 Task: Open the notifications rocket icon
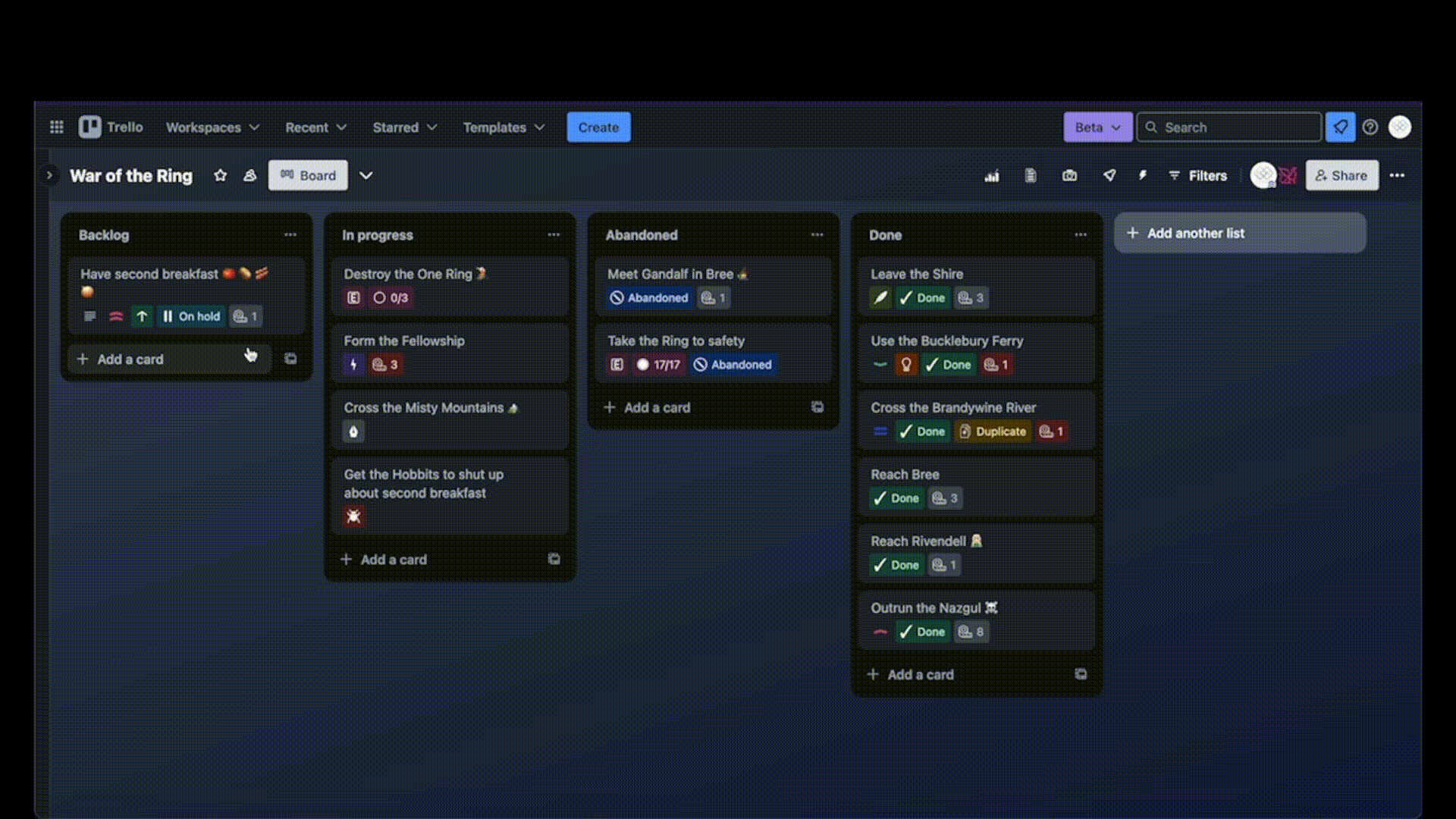click(x=1340, y=127)
